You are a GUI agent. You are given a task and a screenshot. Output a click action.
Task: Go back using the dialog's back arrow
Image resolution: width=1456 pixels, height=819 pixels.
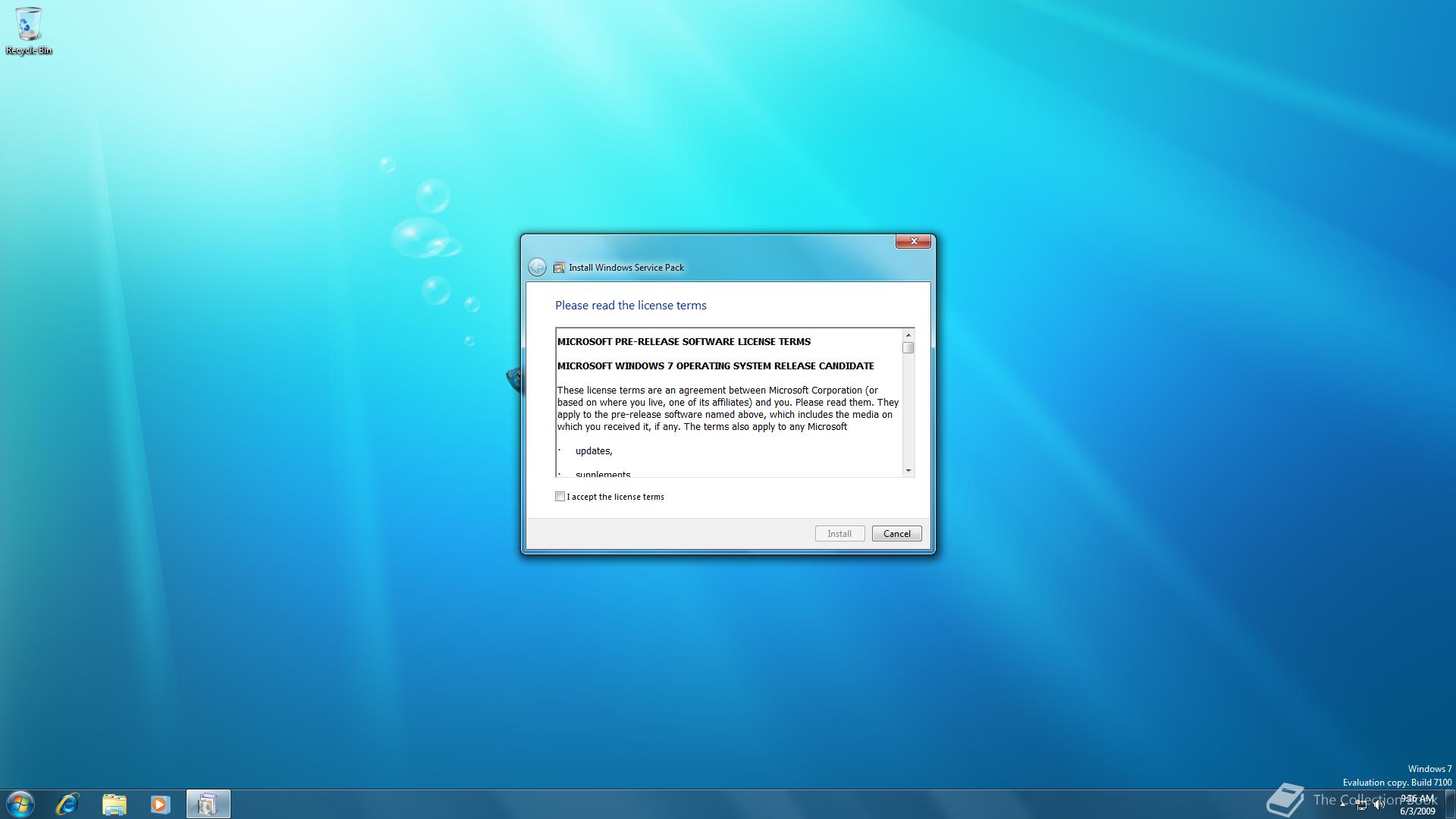pos(537,267)
